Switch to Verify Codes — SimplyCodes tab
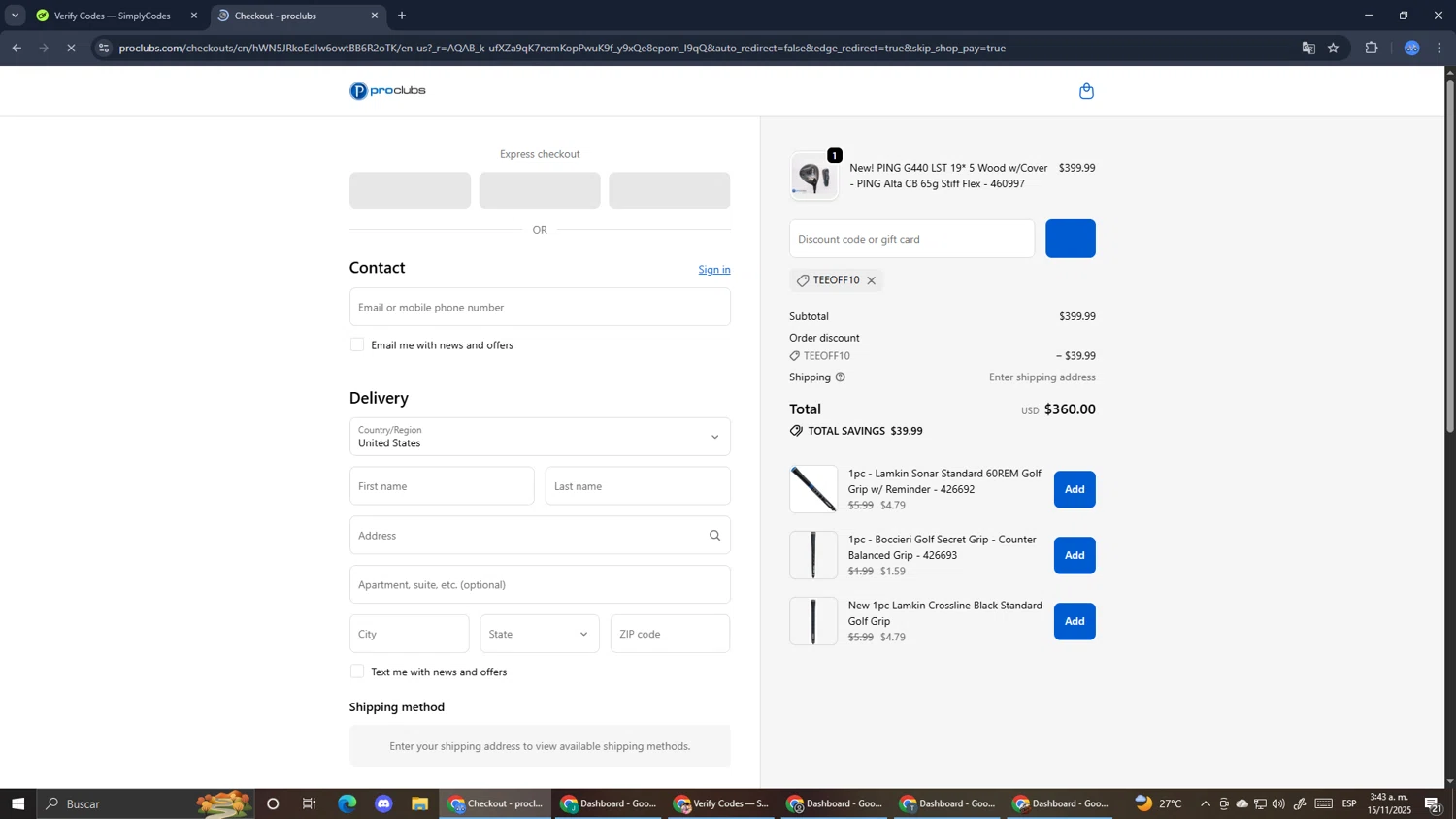The width and height of the screenshot is (1456, 819). coord(112,16)
